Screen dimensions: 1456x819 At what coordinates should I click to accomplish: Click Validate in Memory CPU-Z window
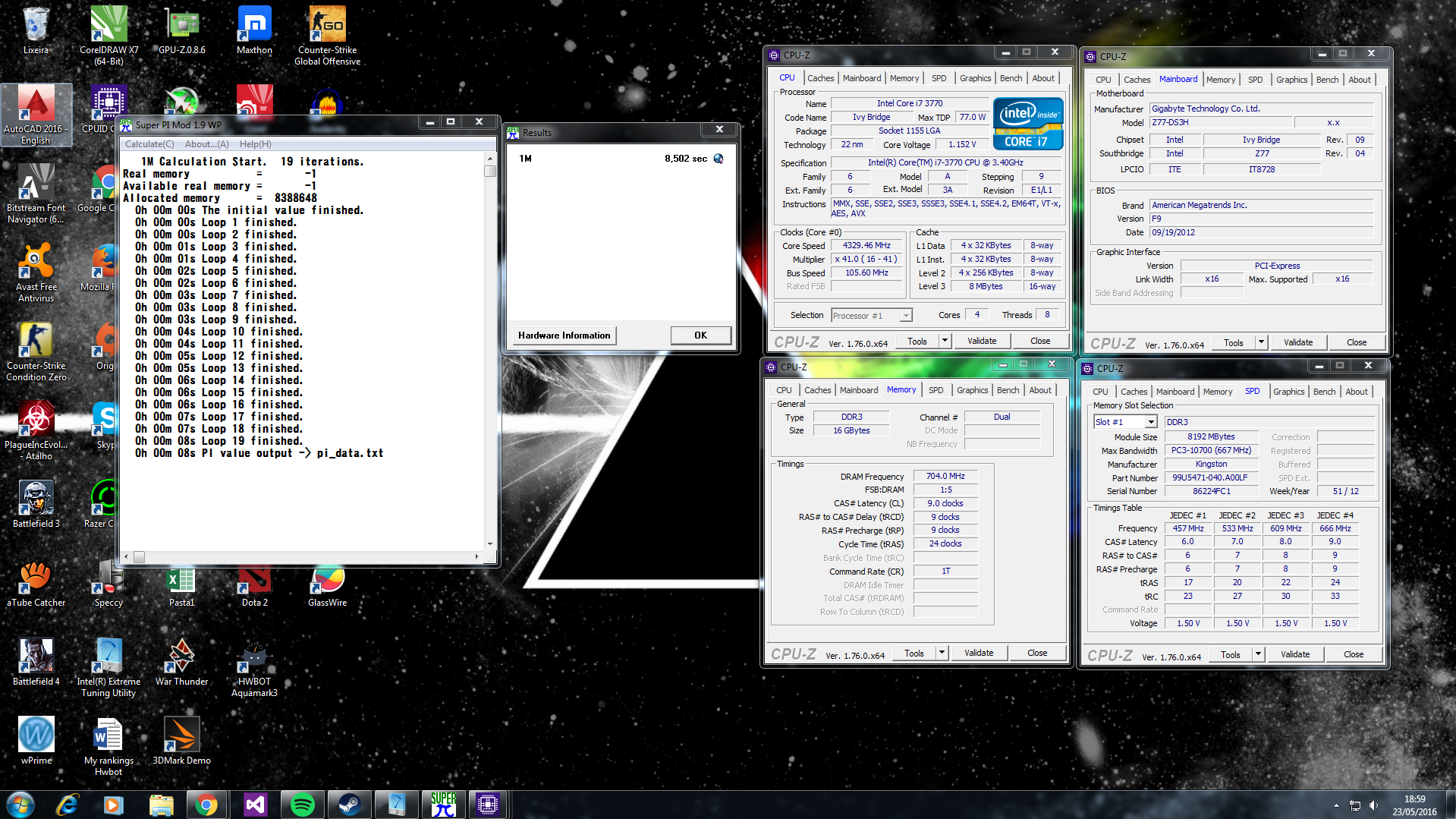tap(979, 653)
